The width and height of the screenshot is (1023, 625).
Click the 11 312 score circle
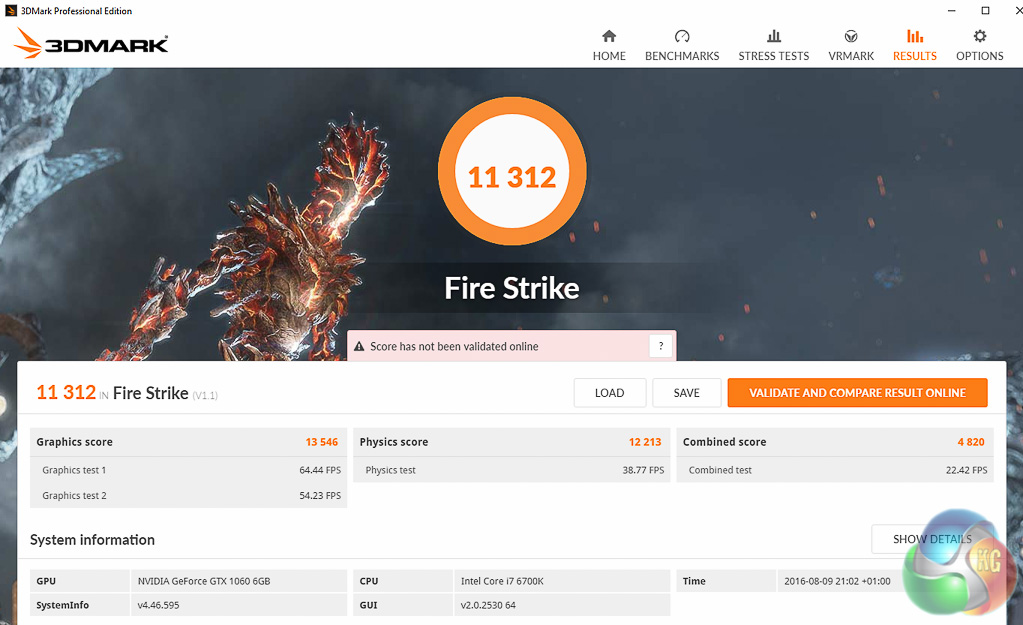pyautogui.click(x=512, y=171)
